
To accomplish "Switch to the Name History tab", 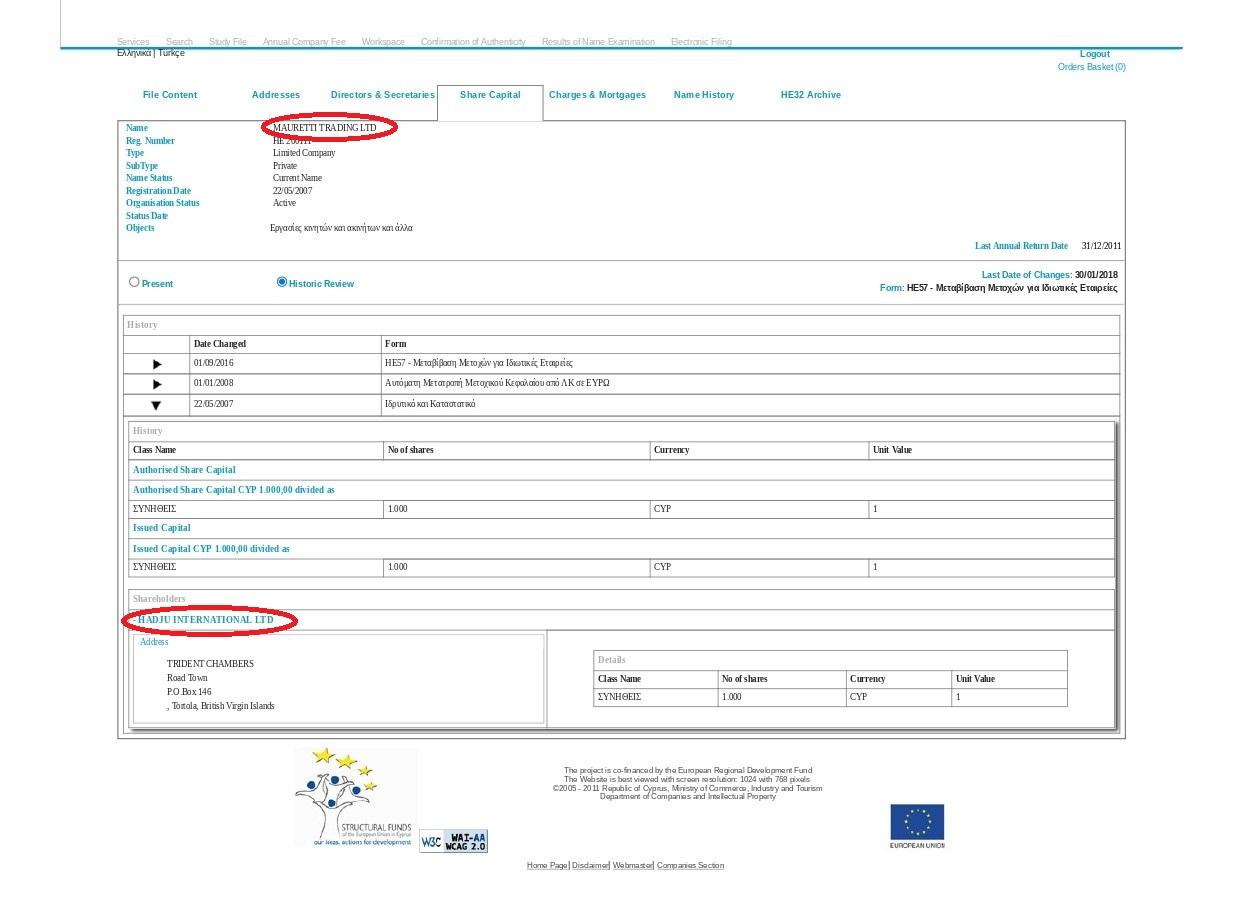I will (704, 95).
